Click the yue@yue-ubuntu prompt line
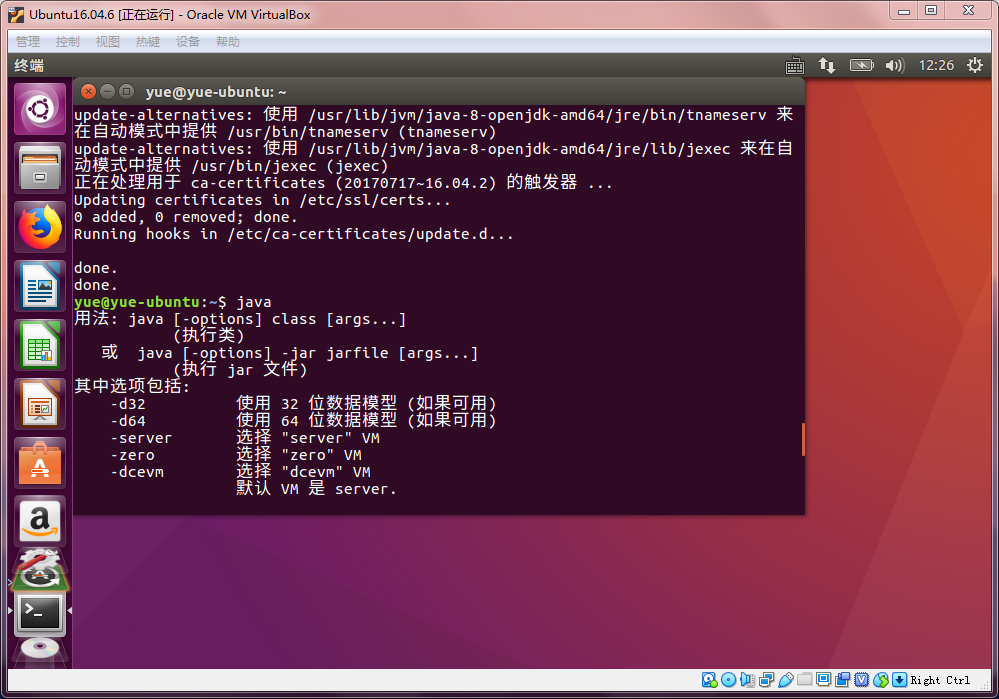Viewport: 999px width, 699px height. point(173,302)
